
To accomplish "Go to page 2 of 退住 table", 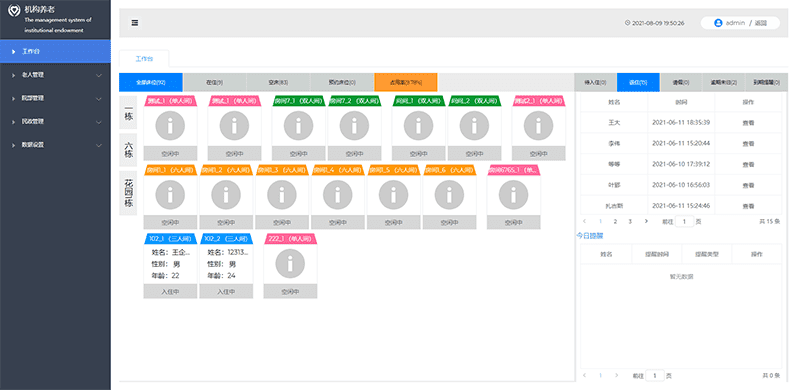I will pos(615,222).
